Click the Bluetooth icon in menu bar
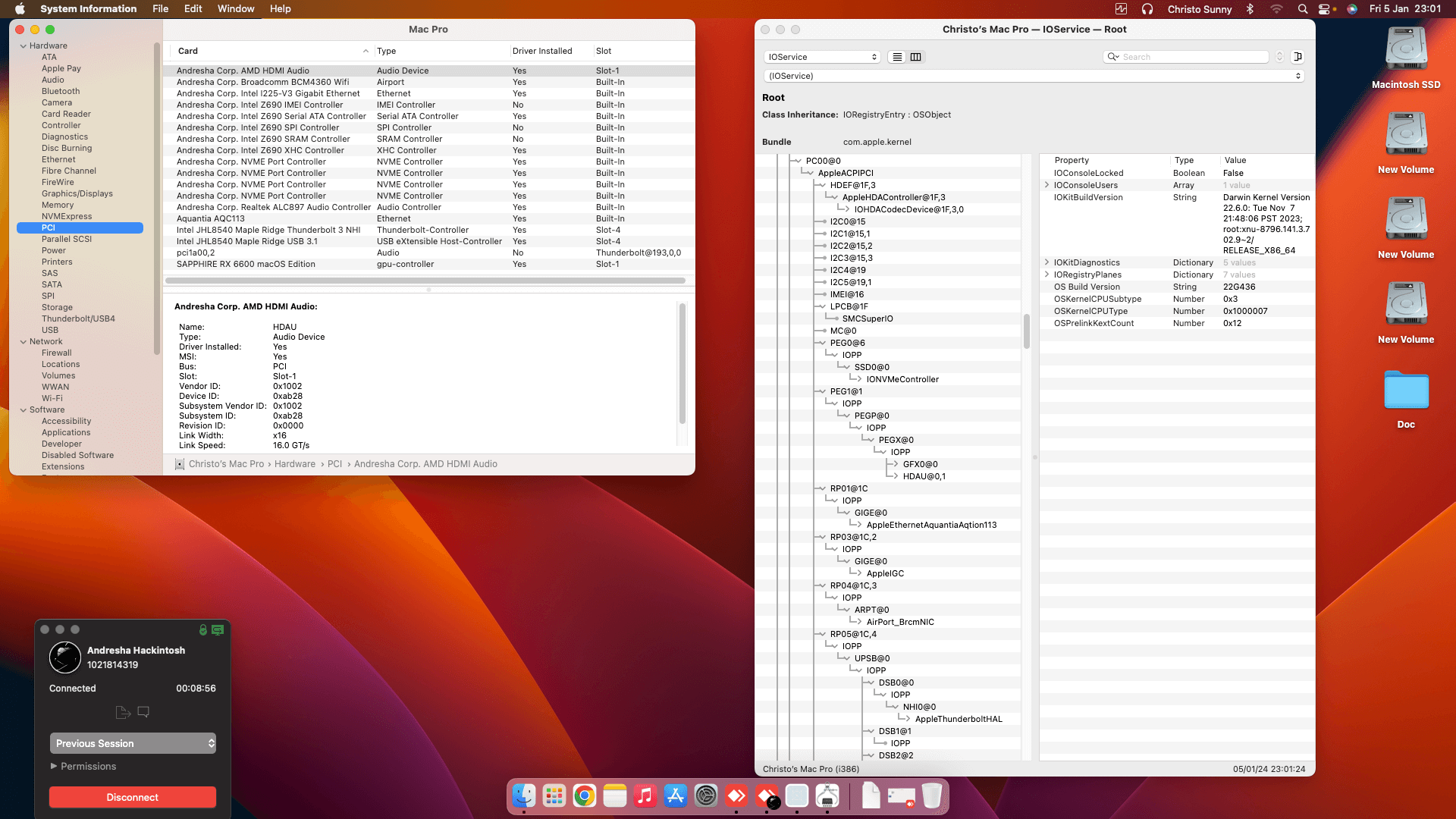The width and height of the screenshot is (1456, 819). pyautogui.click(x=1250, y=9)
